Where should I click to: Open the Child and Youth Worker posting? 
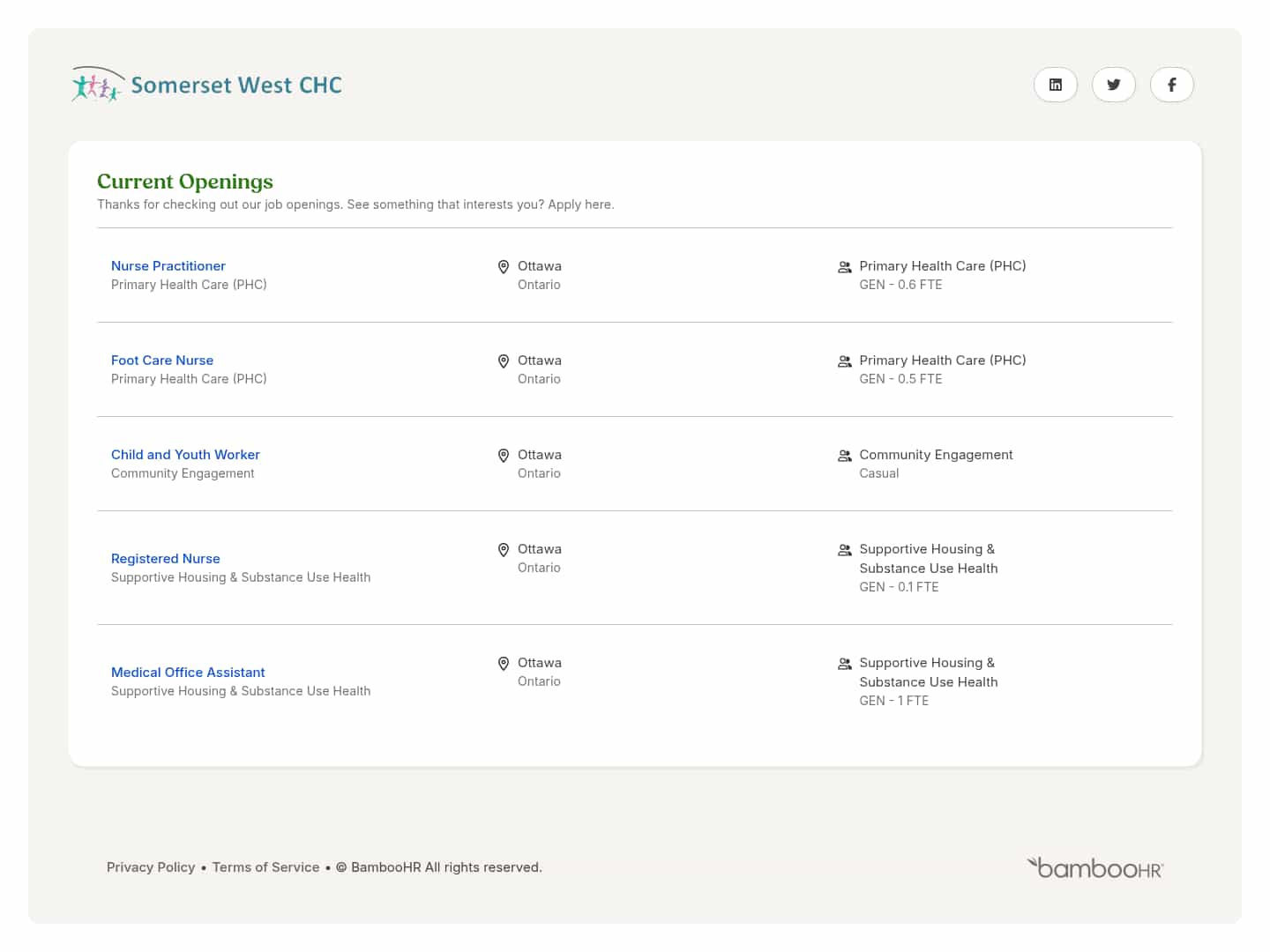click(x=185, y=455)
